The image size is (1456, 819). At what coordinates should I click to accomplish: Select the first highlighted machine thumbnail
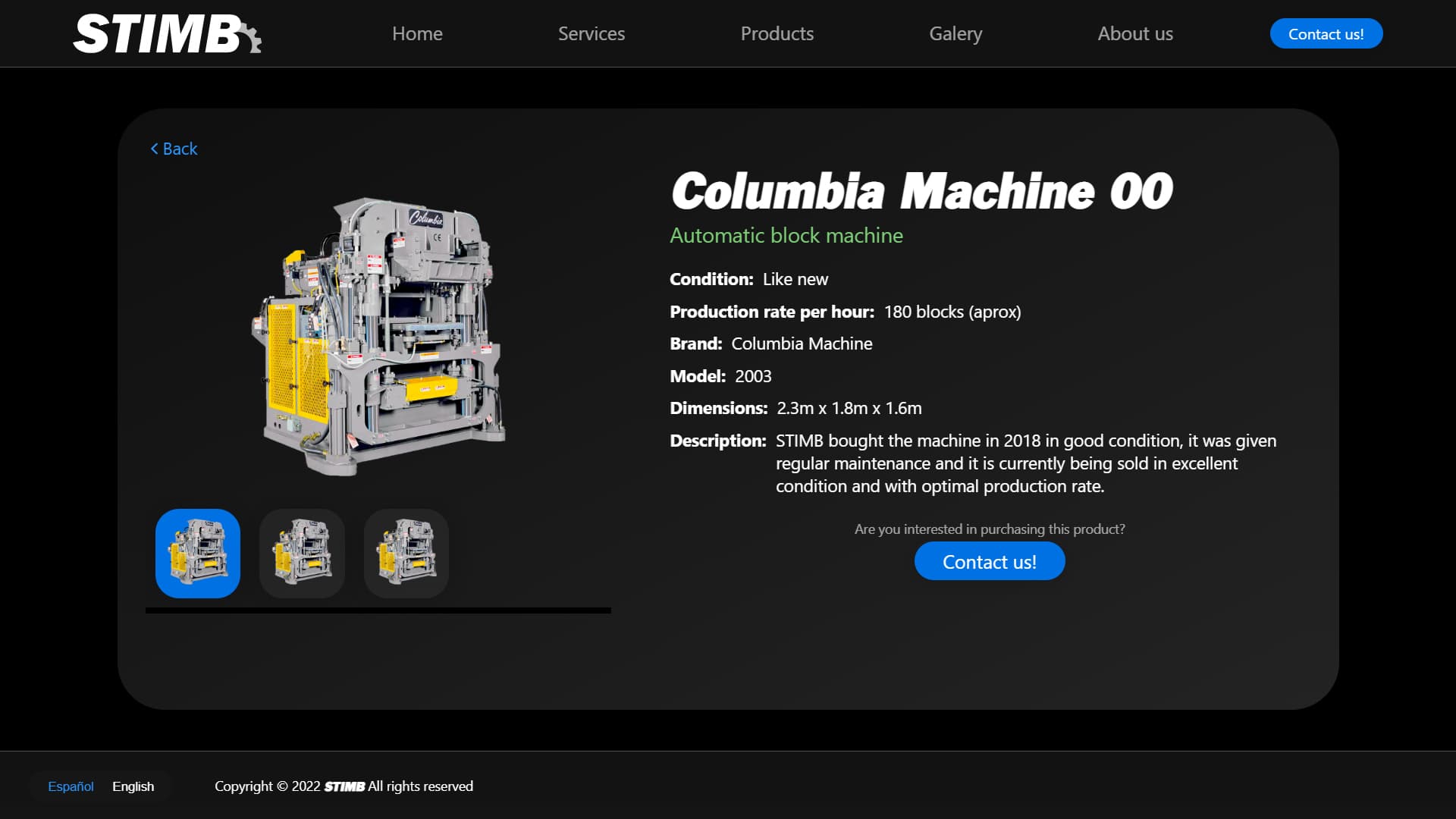coord(198,553)
